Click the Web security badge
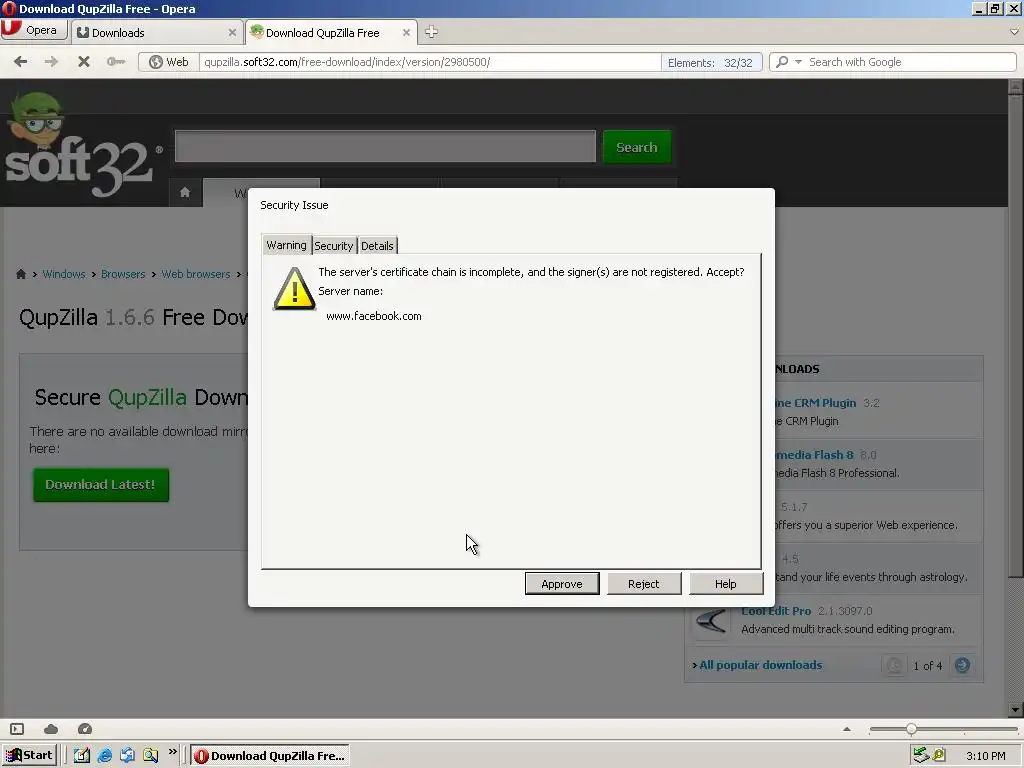The height and width of the screenshot is (768, 1024). point(169,62)
